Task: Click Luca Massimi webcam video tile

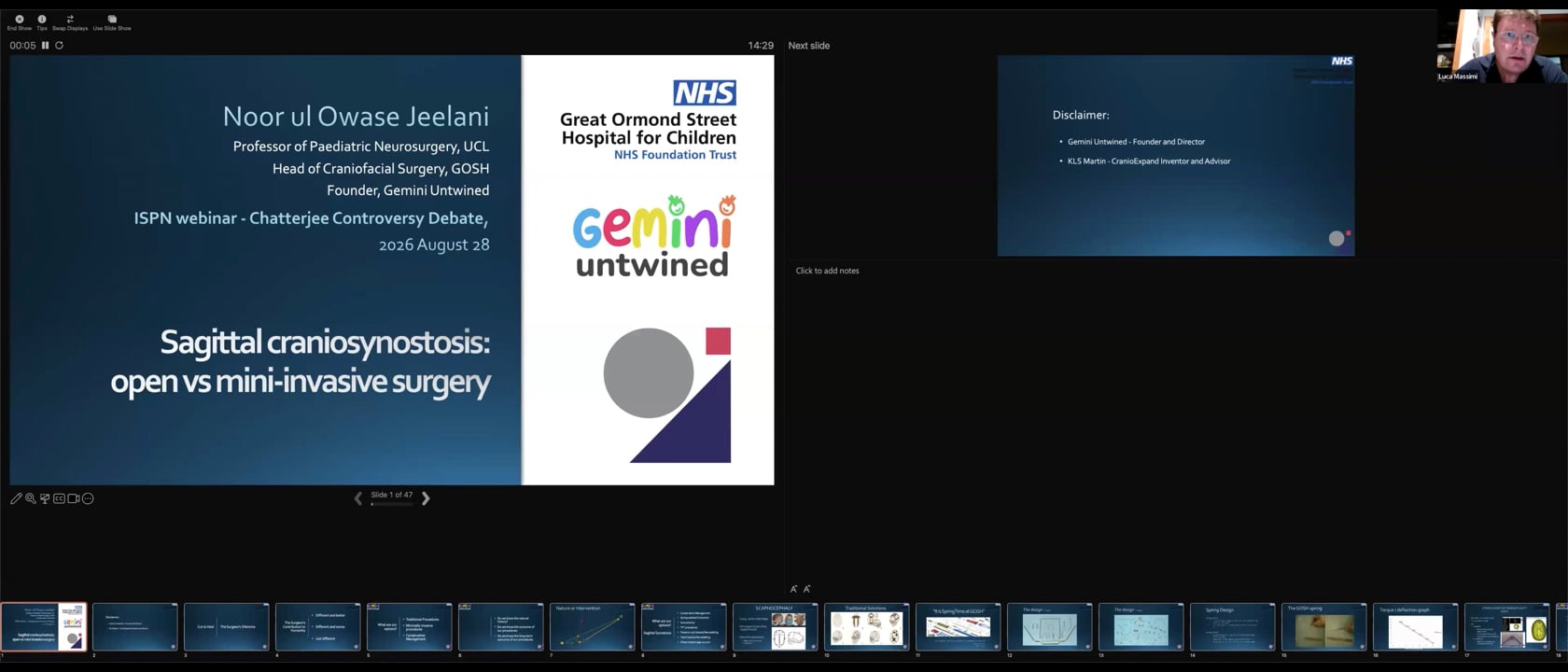Action: point(1502,46)
